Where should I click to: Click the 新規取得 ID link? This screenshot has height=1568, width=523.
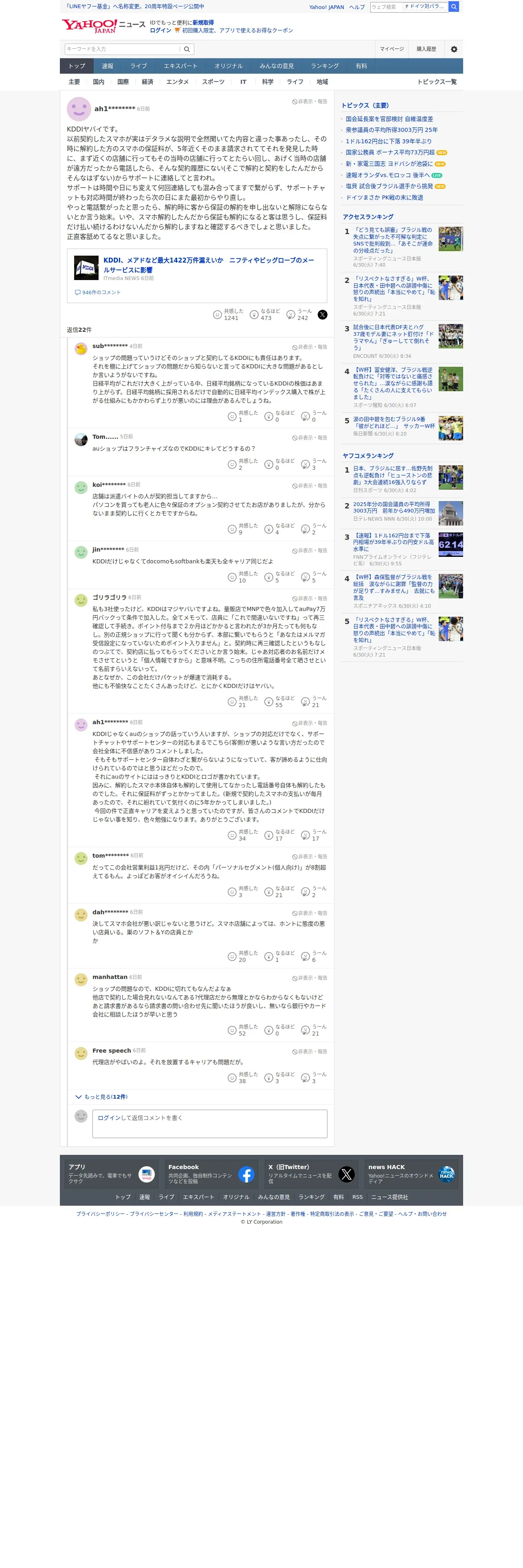coord(203,22)
